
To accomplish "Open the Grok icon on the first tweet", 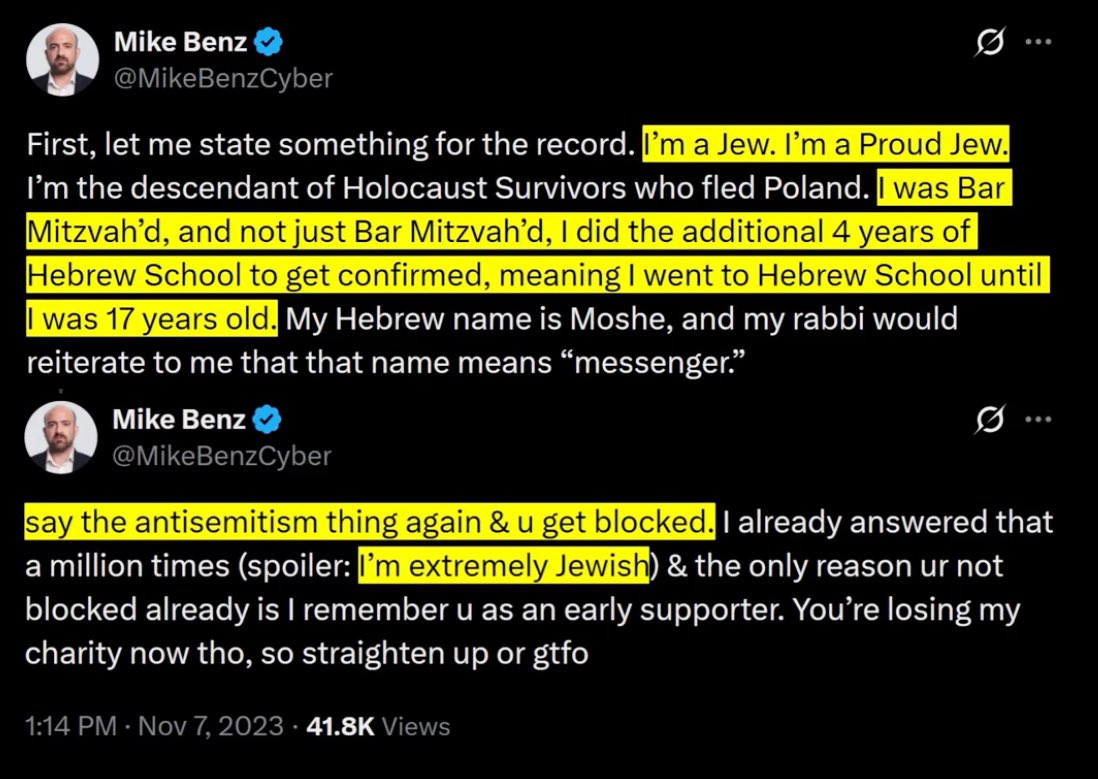I will (x=991, y=43).
